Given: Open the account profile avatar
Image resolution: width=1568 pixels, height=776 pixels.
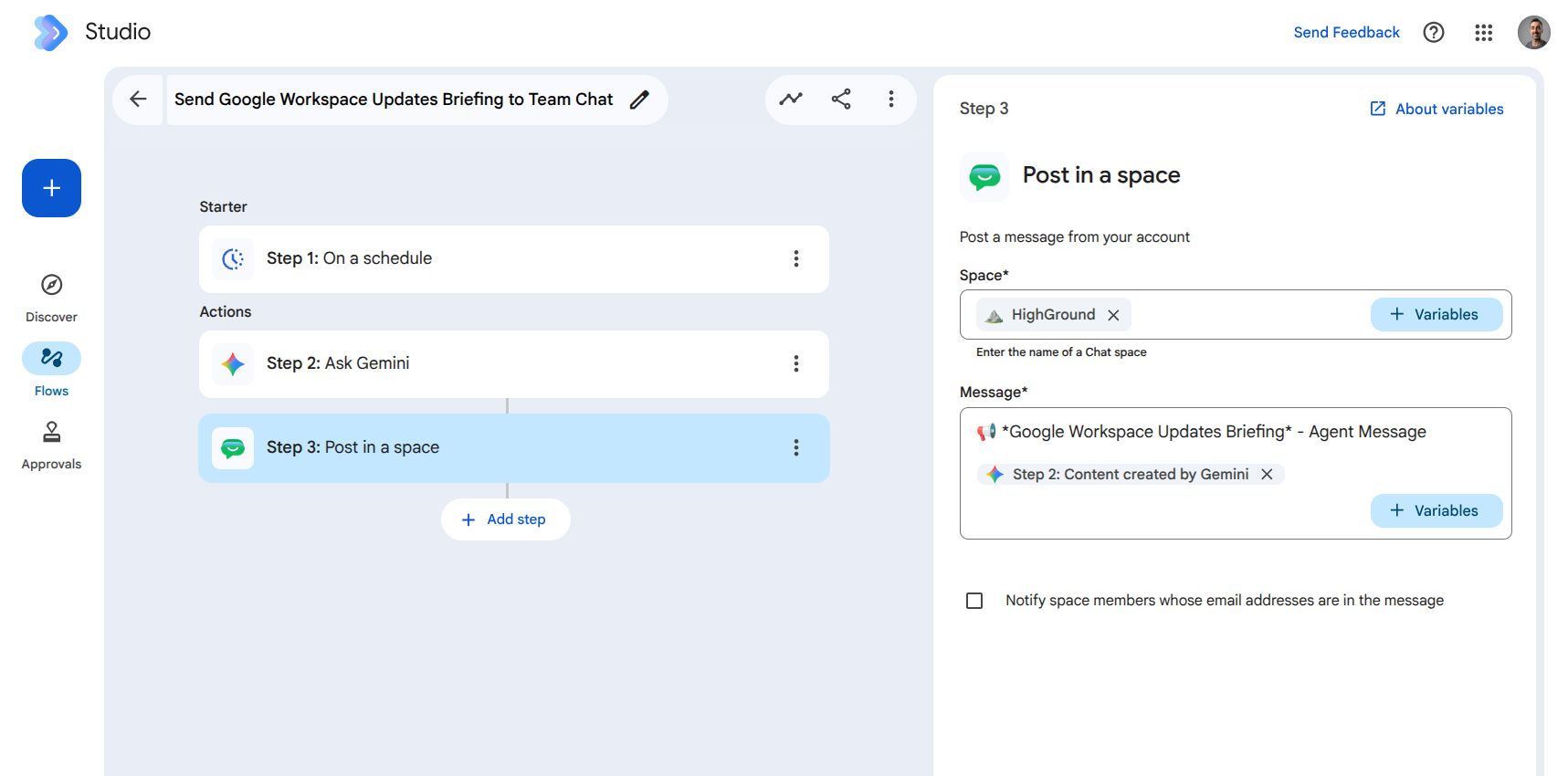Looking at the screenshot, I should point(1534,33).
